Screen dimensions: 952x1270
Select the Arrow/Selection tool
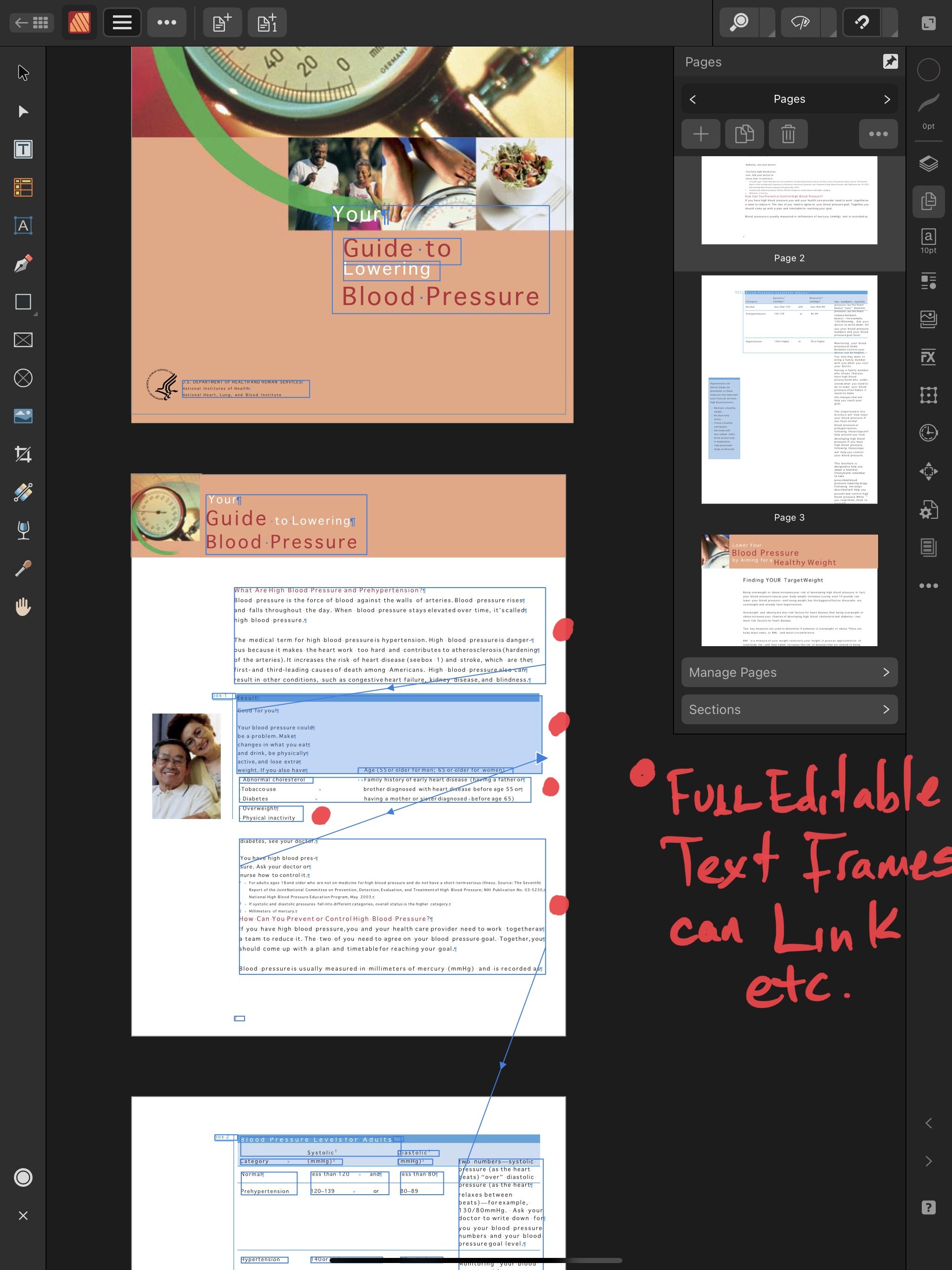[22, 71]
